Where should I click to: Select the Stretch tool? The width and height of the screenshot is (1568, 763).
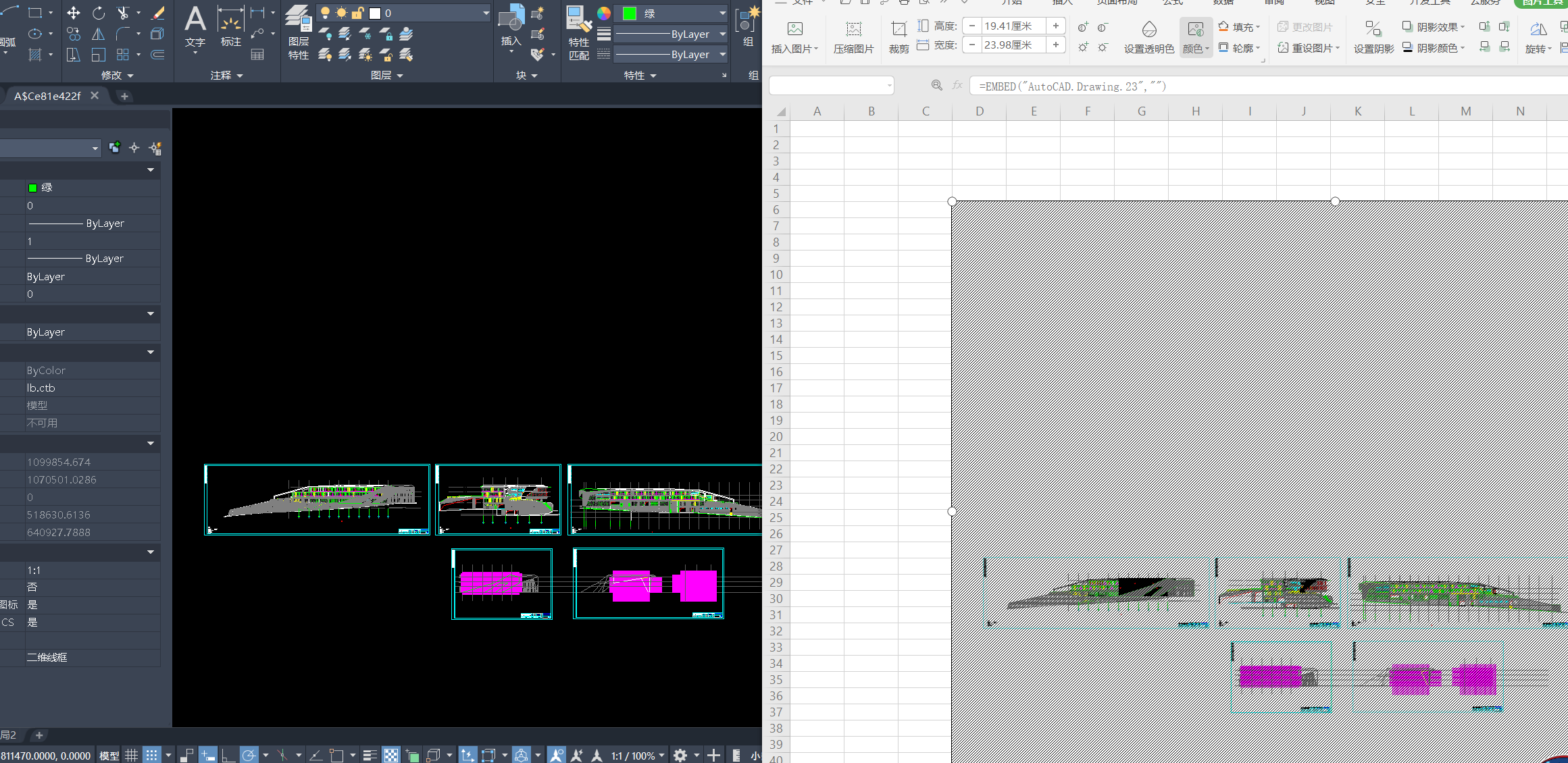73,55
